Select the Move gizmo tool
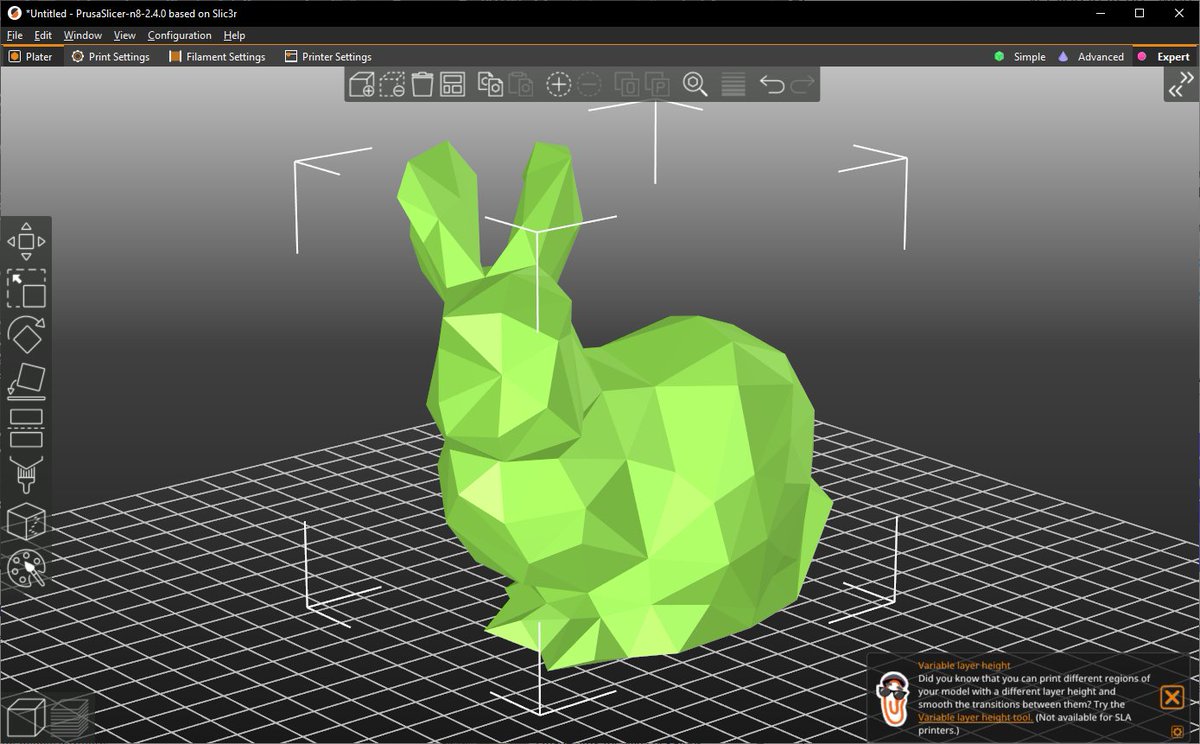The image size is (1200, 744). pos(26,241)
